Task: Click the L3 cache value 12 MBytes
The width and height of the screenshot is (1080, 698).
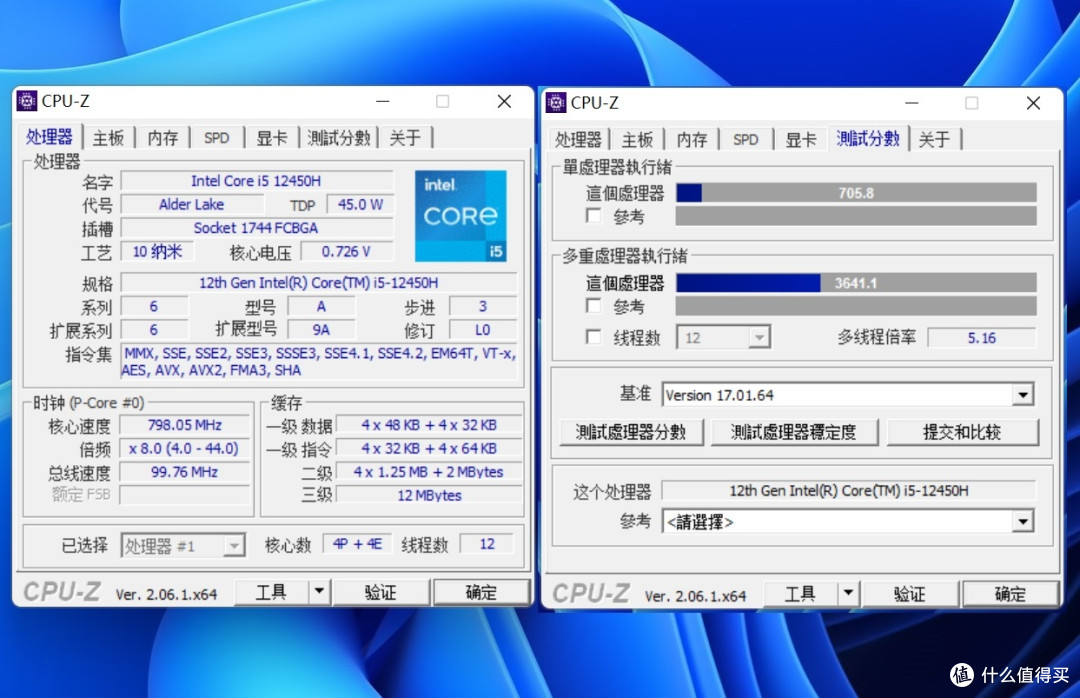Action: tap(429, 495)
